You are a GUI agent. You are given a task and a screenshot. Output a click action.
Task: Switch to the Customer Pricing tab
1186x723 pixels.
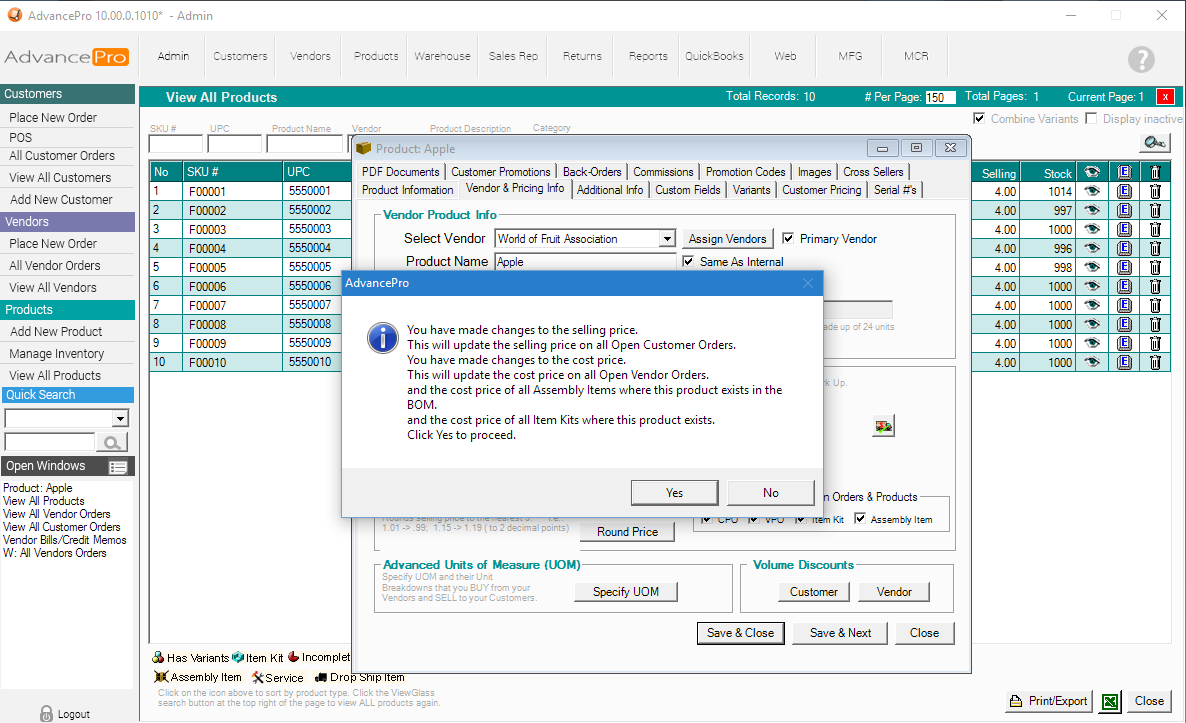pos(821,190)
